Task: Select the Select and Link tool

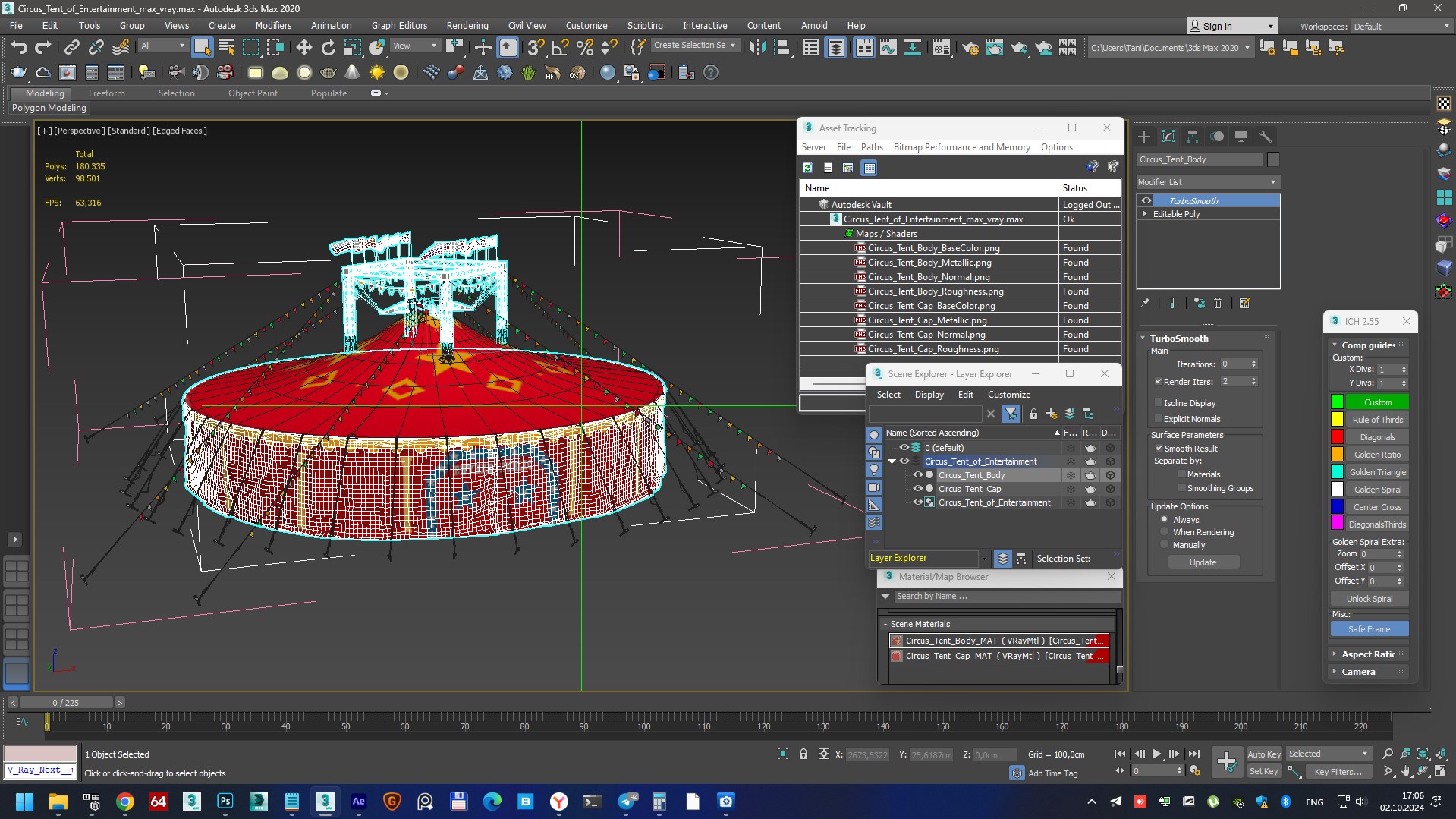Action: click(x=71, y=48)
